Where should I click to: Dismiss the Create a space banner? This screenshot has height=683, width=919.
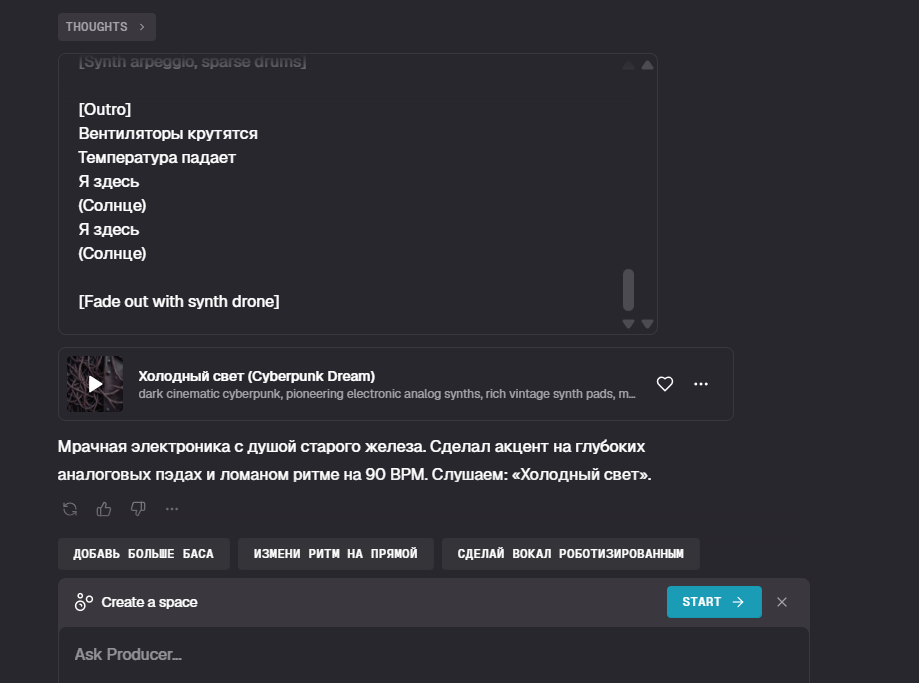tap(782, 602)
